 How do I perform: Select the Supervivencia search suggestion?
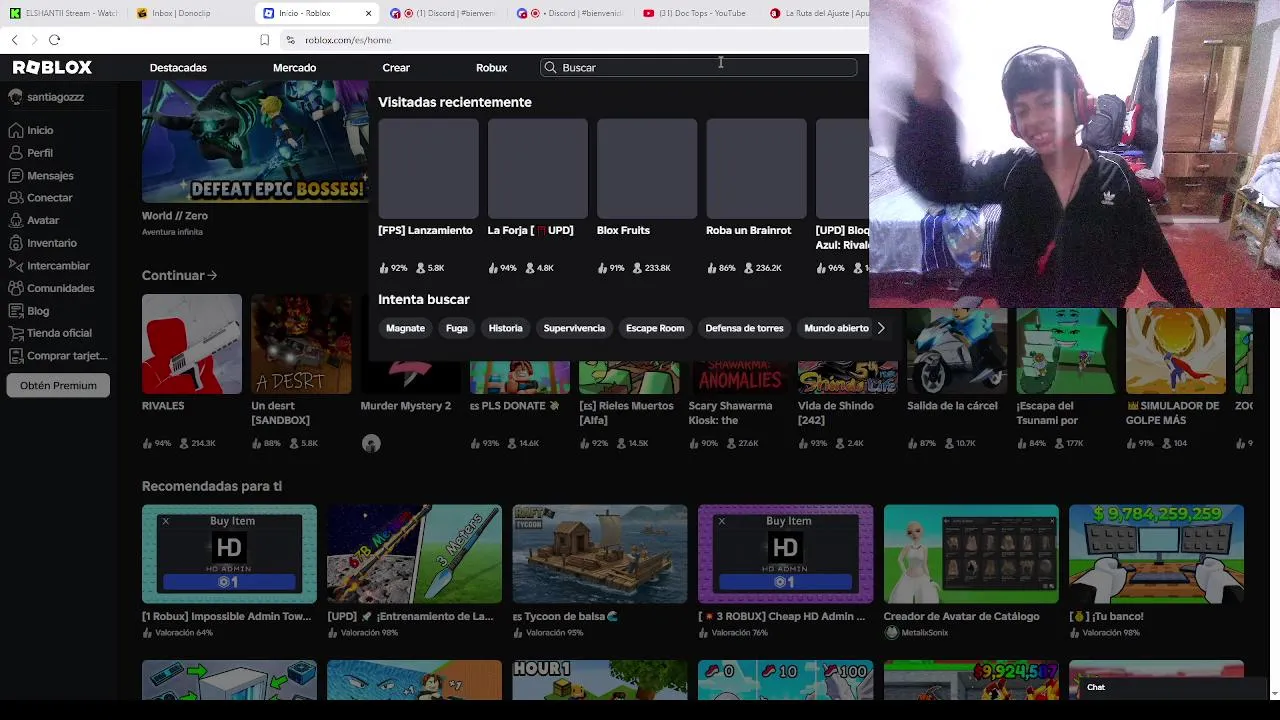point(574,328)
